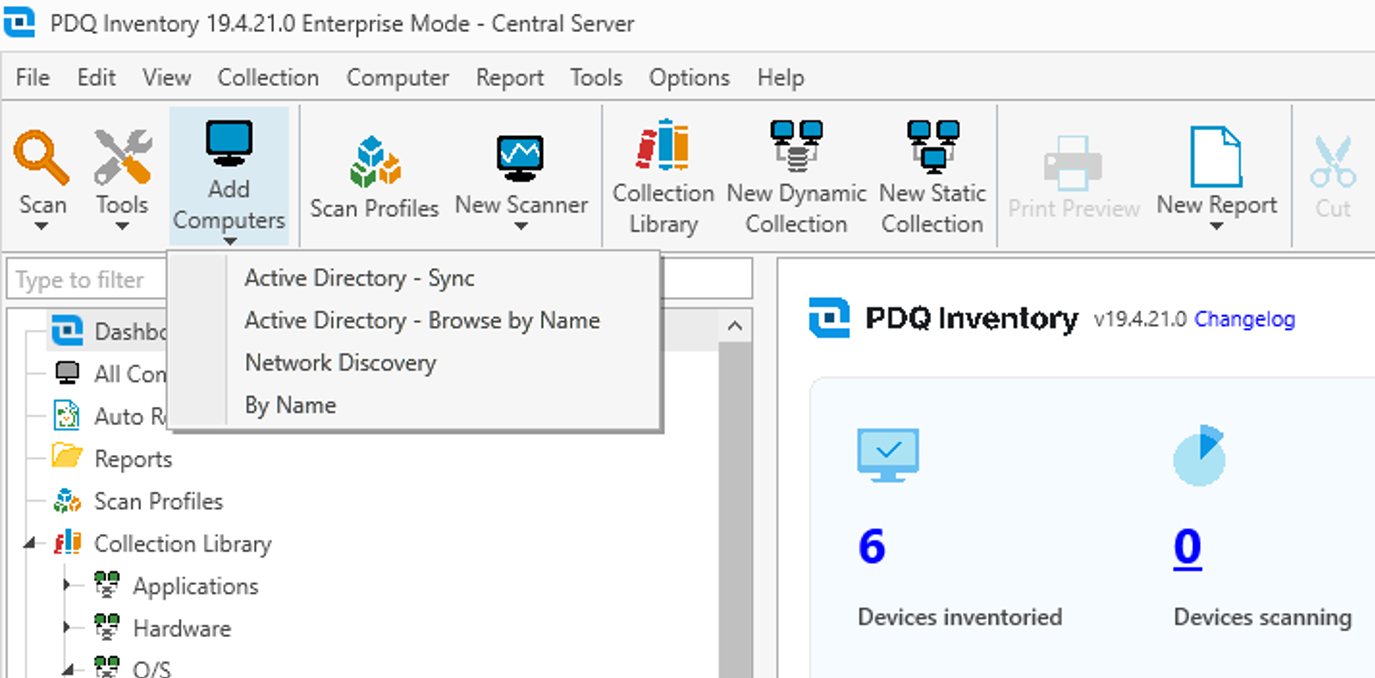1375x678 pixels.
Task: Open the View menu
Action: click(x=166, y=77)
